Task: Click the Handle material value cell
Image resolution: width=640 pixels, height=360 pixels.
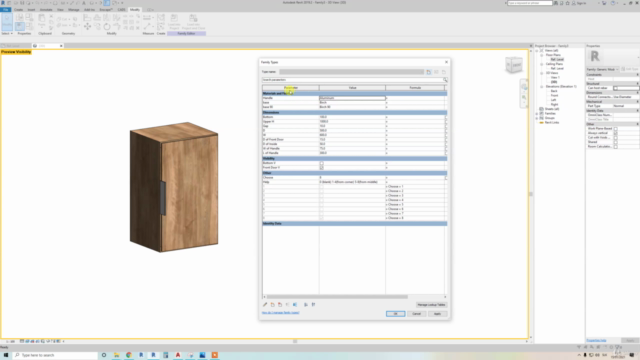Action: 352,98
